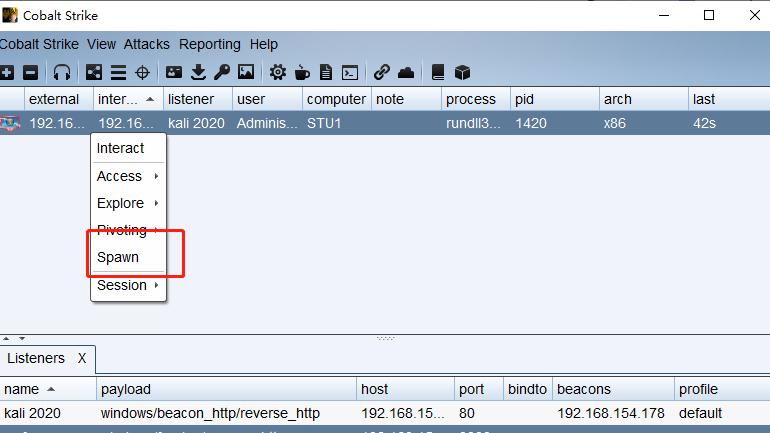Viewport: 770px width, 433px height.
Task: Sort beacons by pid column header
Action: pyautogui.click(x=555, y=99)
